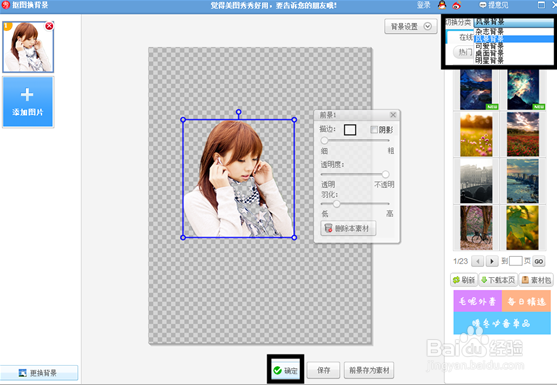Select the red poppy field thumbnail
This screenshot has height=385, width=557.
coord(523,135)
